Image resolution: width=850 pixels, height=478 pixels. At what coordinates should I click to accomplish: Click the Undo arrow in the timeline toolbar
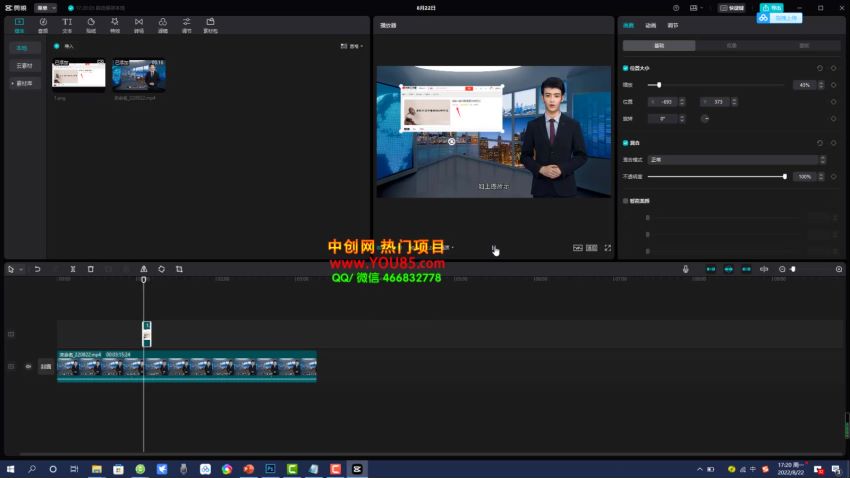tap(37, 269)
